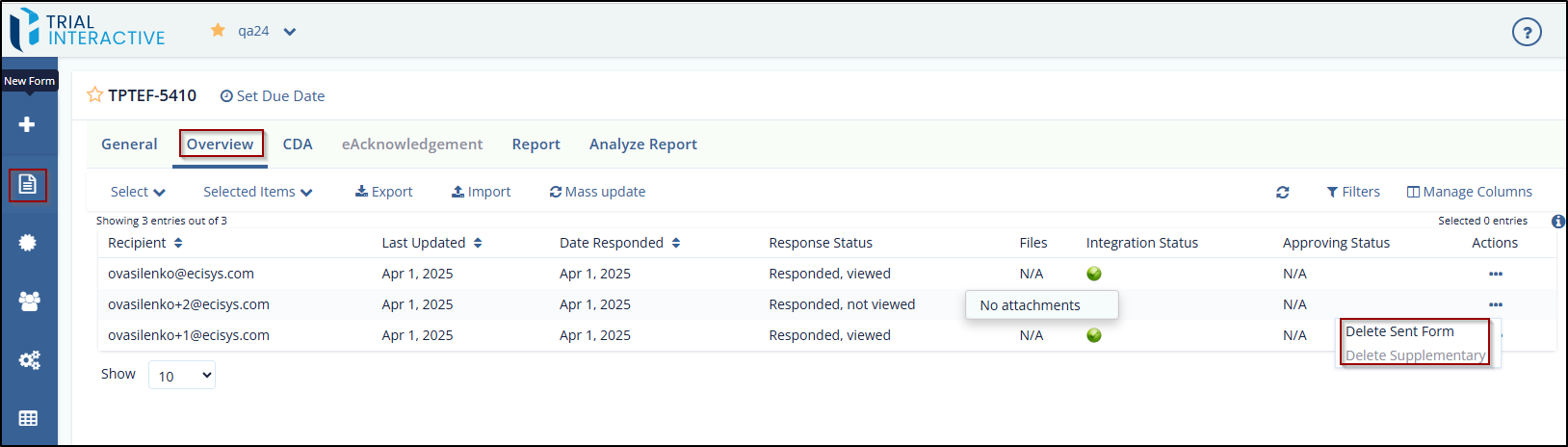This screenshot has height=447, width=1568.
Task: Open the document forms sidebar icon
Action: (28, 184)
